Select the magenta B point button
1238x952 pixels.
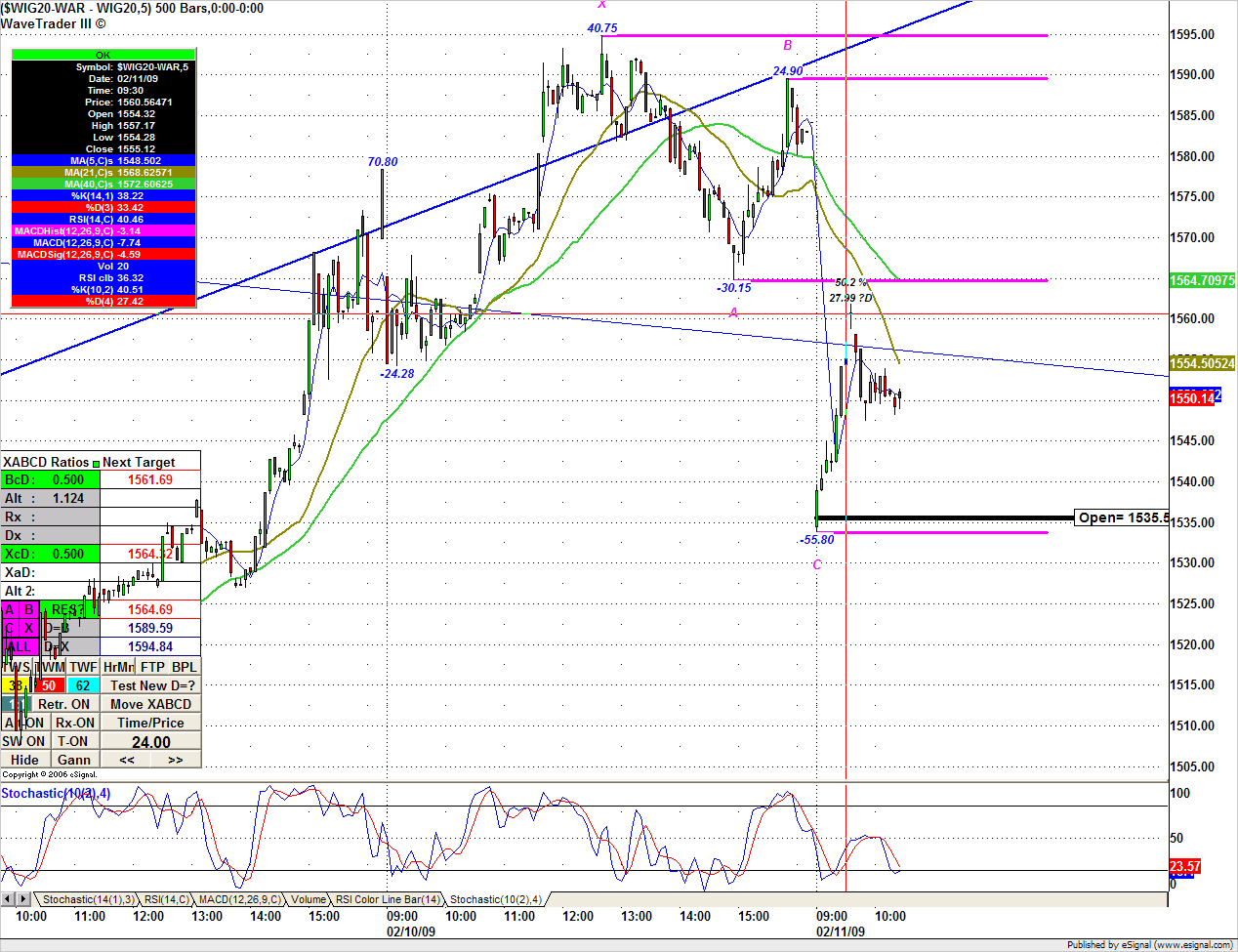click(x=28, y=609)
